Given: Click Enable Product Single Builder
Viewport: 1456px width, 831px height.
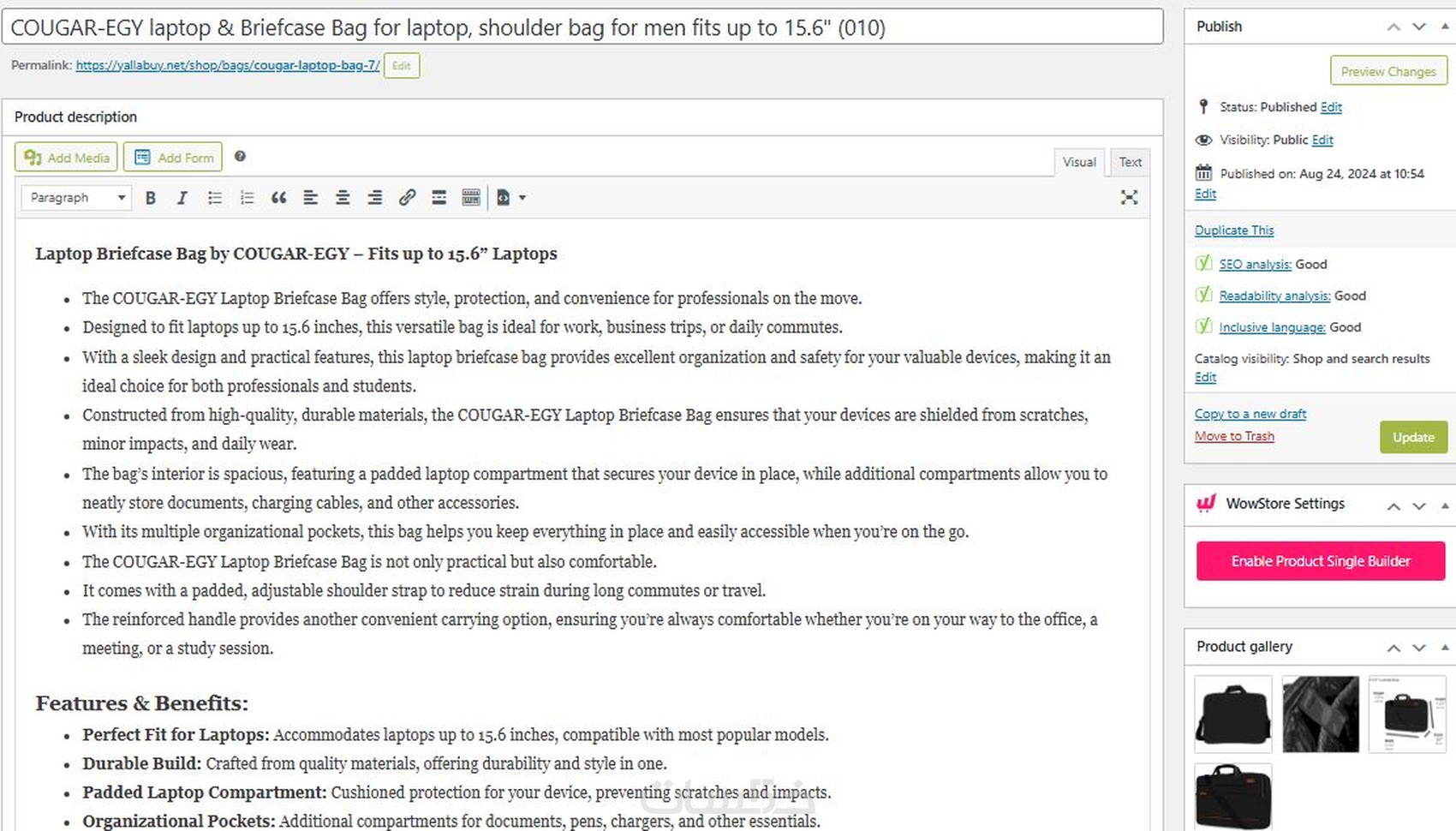Looking at the screenshot, I should tap(1321, 561).
